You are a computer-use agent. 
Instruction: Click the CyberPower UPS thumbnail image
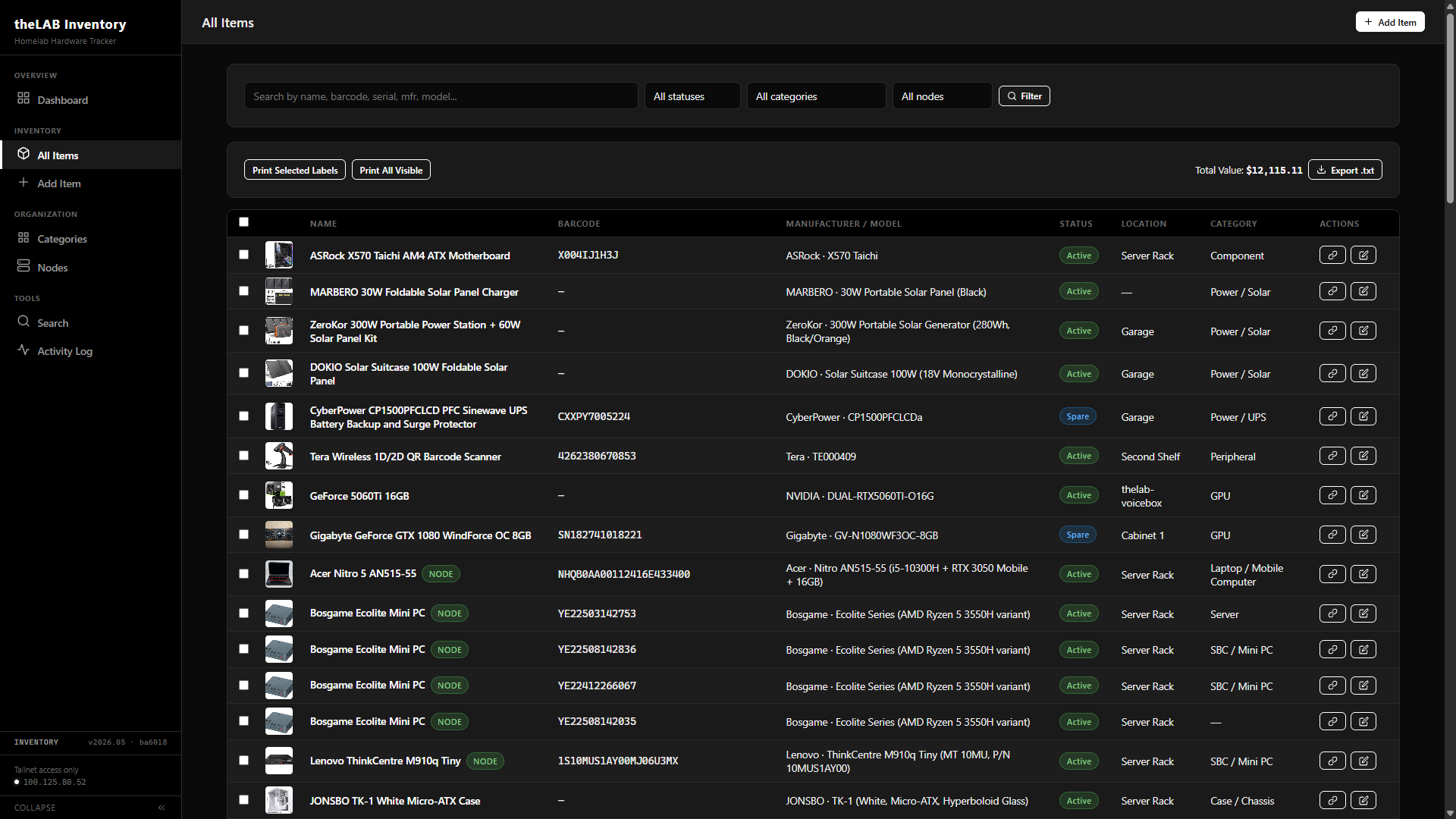point(278,416)
